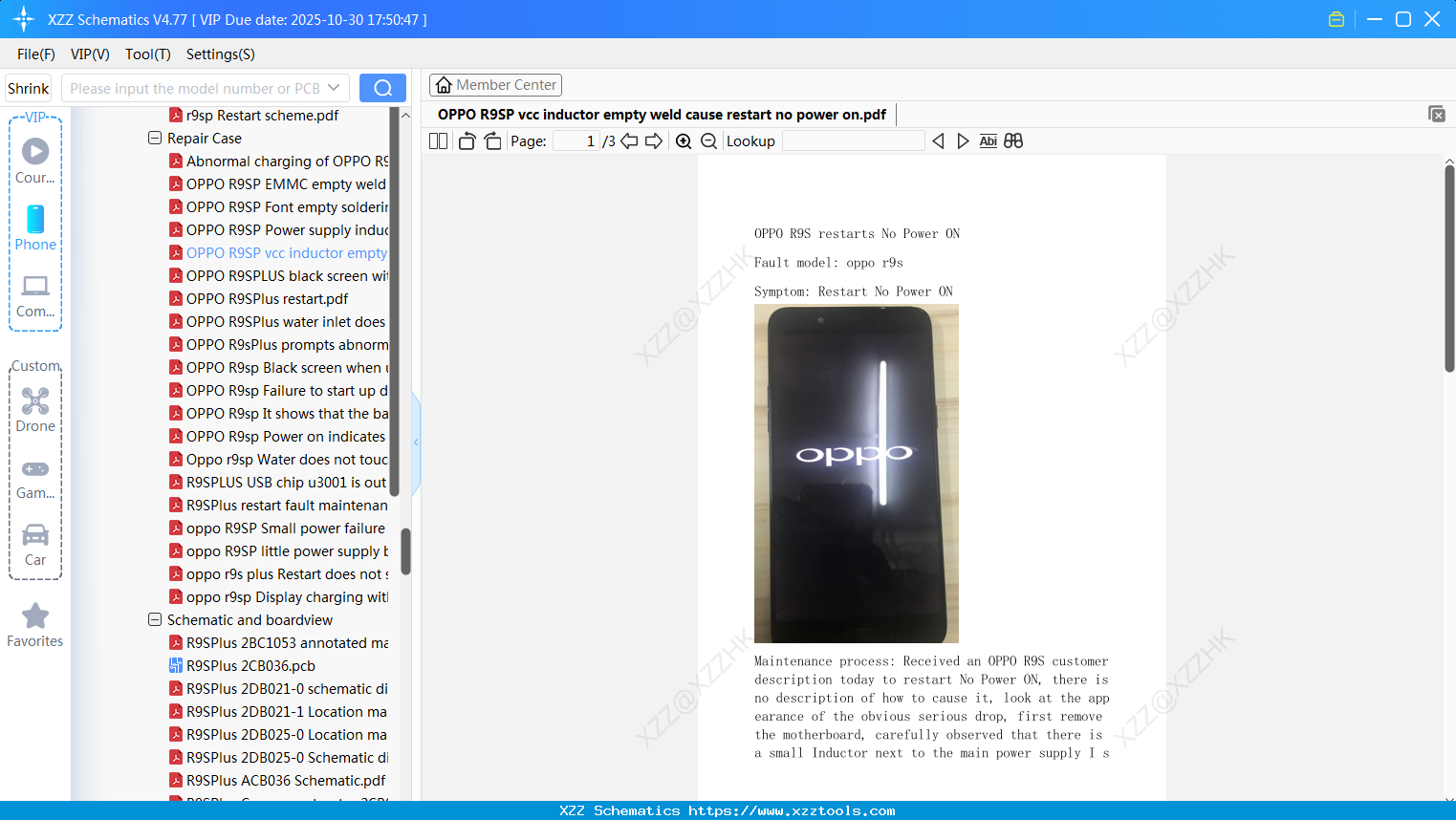
Task: Jump to next Lookup match
Action: 963,141
